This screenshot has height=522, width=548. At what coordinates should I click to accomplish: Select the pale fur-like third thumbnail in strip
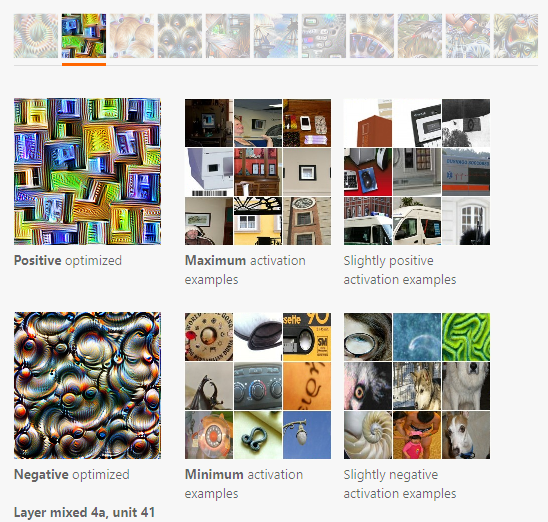pyautogui.click(x=132, y=36)
